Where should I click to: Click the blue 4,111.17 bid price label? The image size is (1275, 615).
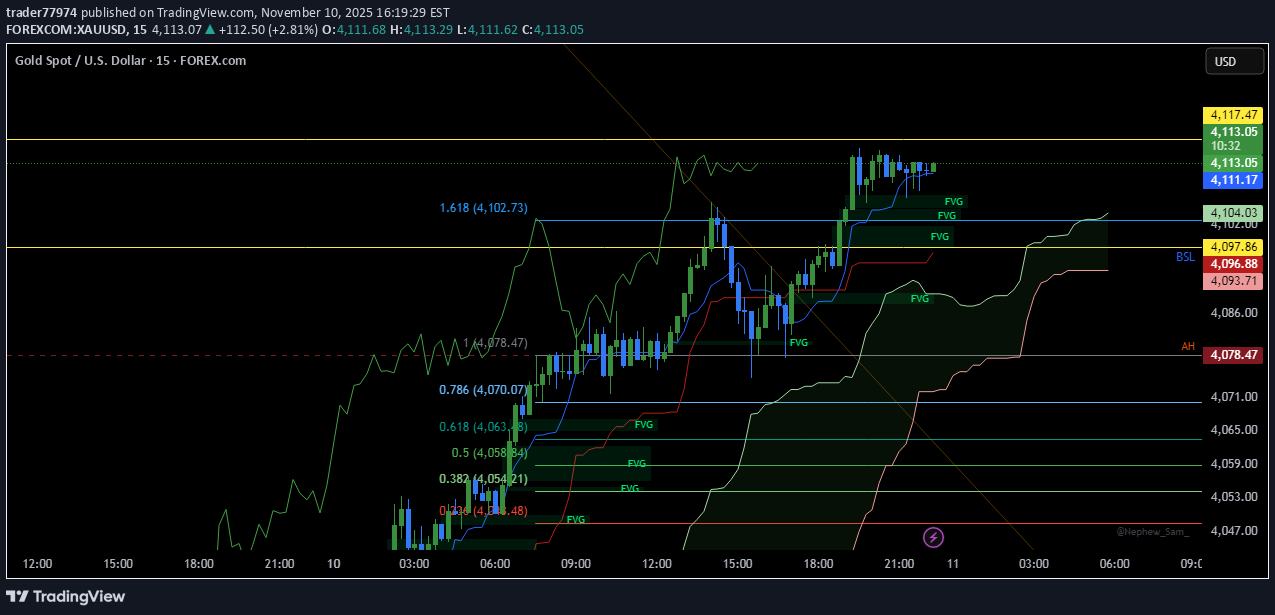(x=1231, y=180)
